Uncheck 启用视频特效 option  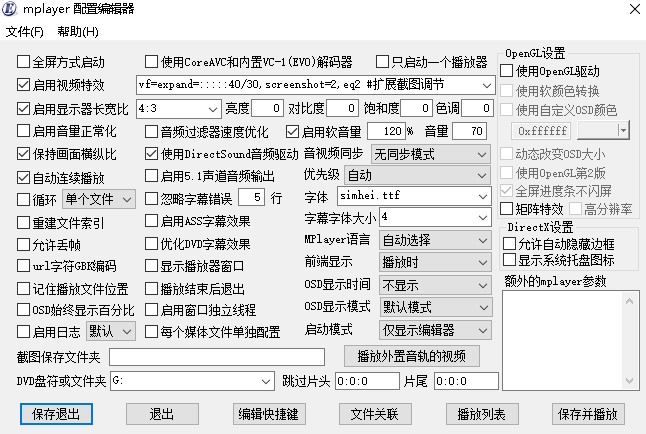23,85
